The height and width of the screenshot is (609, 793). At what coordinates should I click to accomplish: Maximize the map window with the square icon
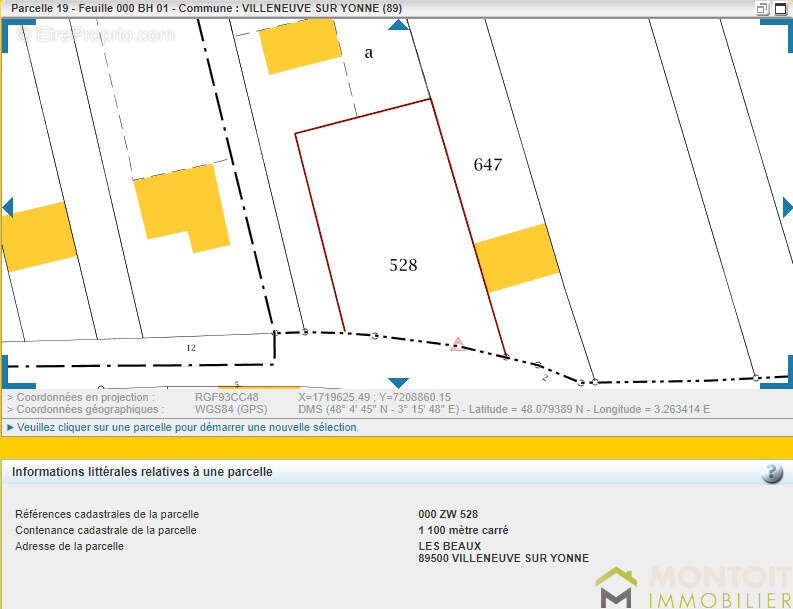[x=781, y=9]
